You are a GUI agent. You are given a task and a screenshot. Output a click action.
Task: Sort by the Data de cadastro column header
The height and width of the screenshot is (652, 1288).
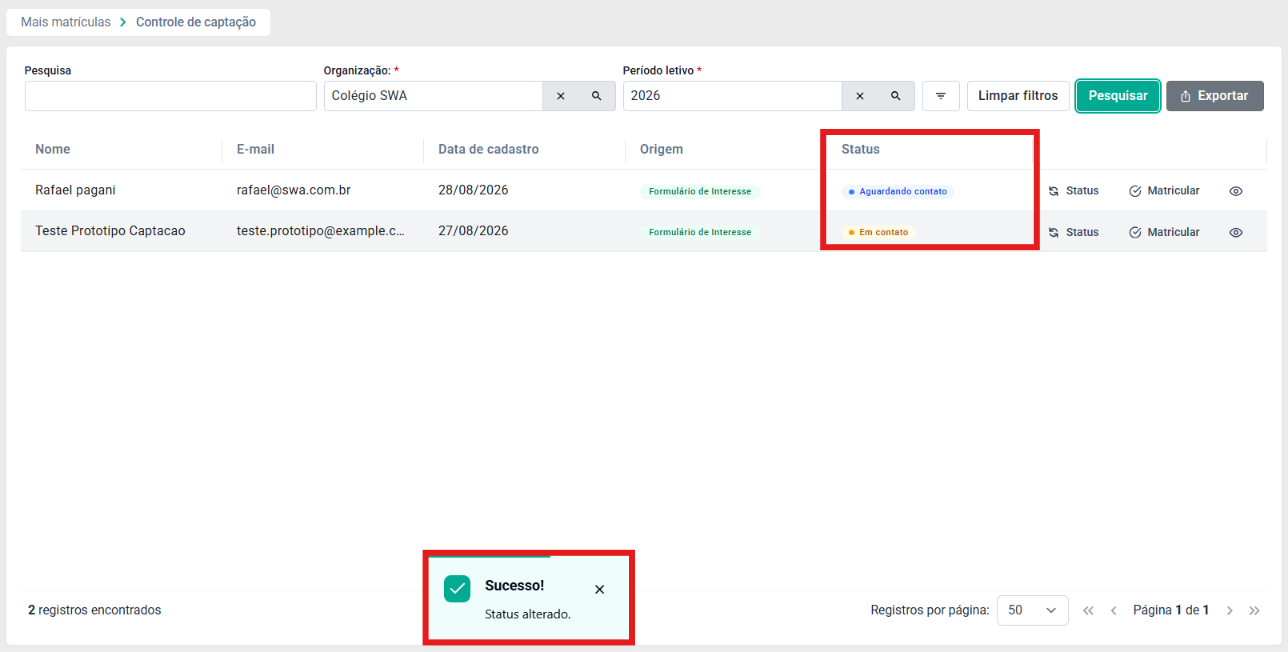[488, 149]
